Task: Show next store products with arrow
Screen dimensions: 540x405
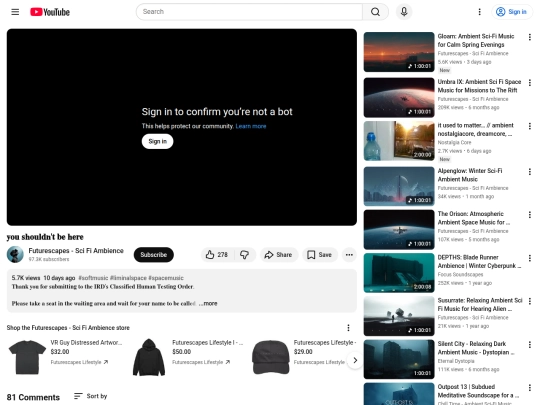Action: 355,360
